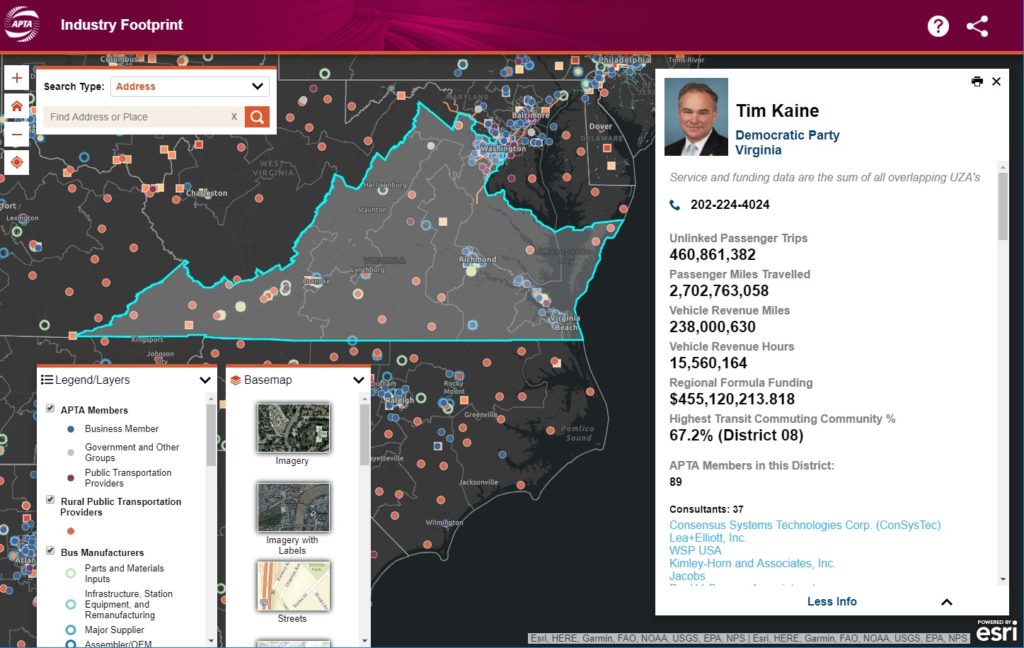Click the esri logo
The image size is (1024, 648).
coord(997,631)
